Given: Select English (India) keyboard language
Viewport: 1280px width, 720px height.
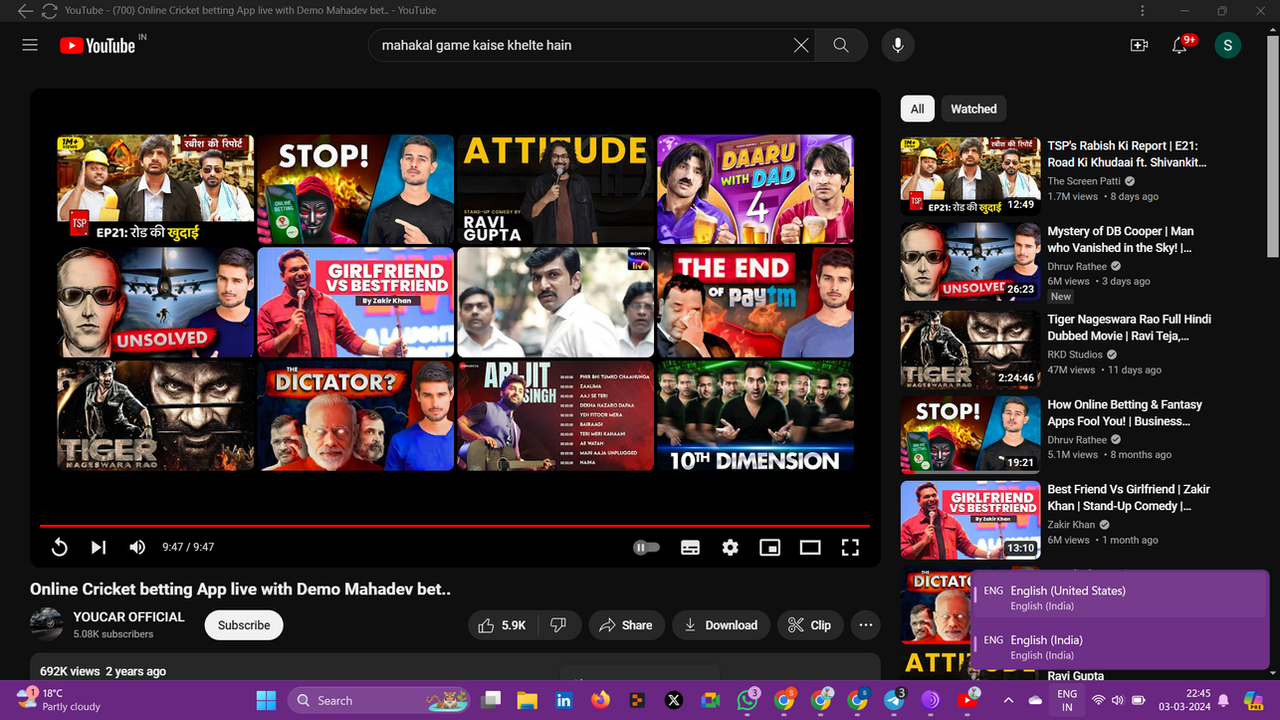Looking at the screenshot, I should 1120,647.
